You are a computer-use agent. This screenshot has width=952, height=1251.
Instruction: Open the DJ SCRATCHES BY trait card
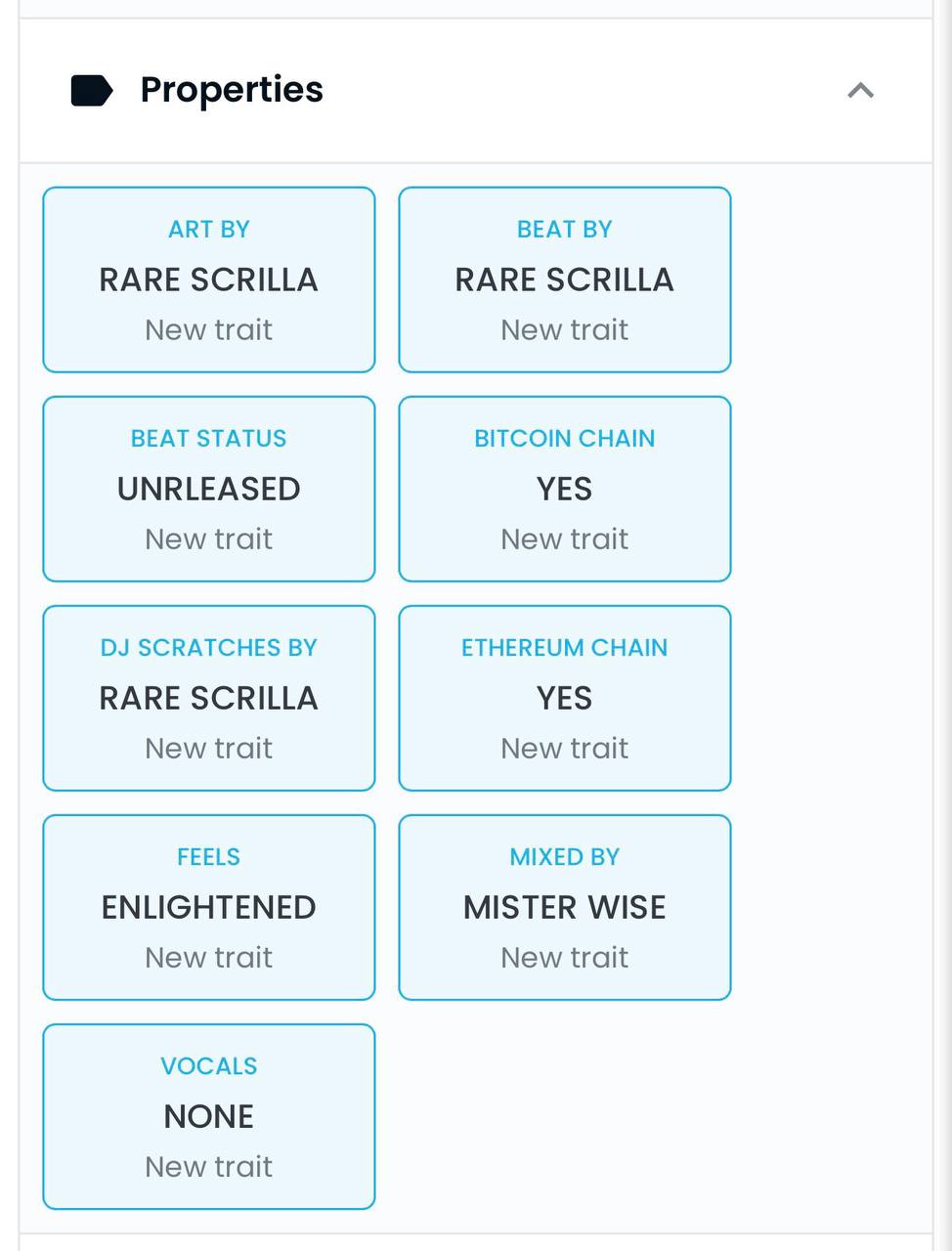click(x=209, y=698)
